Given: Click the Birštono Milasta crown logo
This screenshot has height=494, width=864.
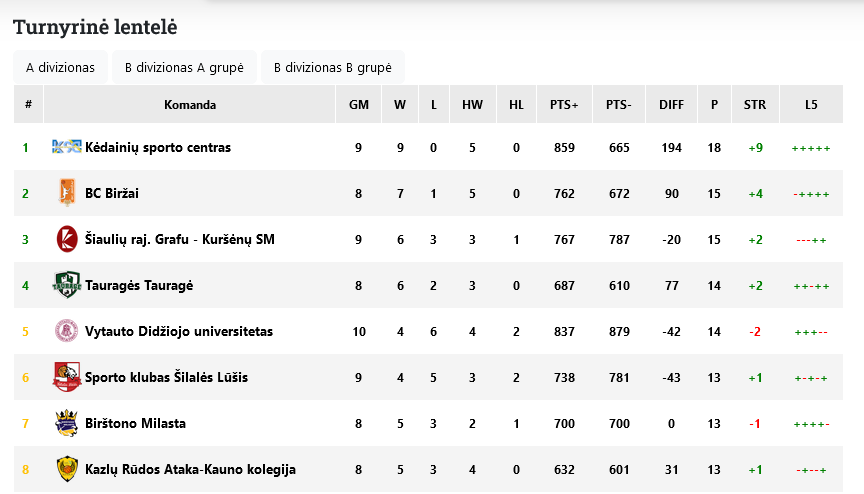Looking at the screenshot, I should point(67,423).
